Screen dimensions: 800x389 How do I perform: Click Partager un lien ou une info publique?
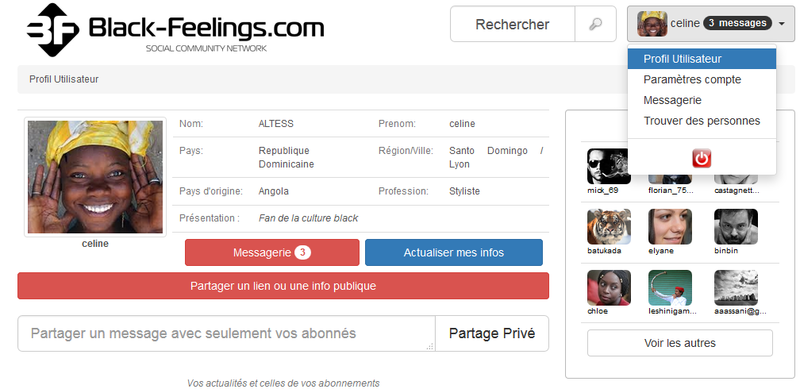click(283, 286)
